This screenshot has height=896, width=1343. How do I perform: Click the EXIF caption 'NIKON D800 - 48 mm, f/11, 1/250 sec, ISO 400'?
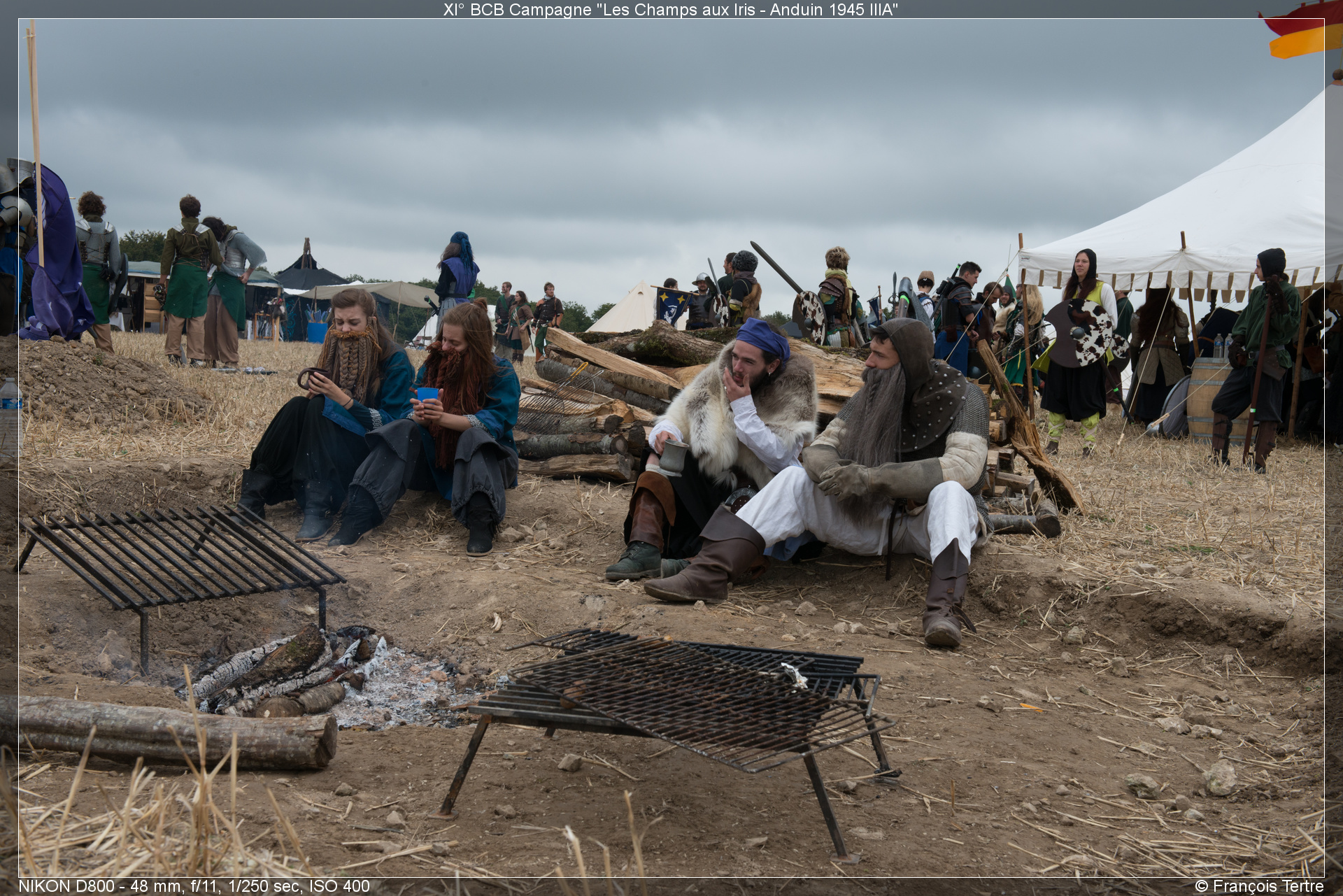pos(194,886)
